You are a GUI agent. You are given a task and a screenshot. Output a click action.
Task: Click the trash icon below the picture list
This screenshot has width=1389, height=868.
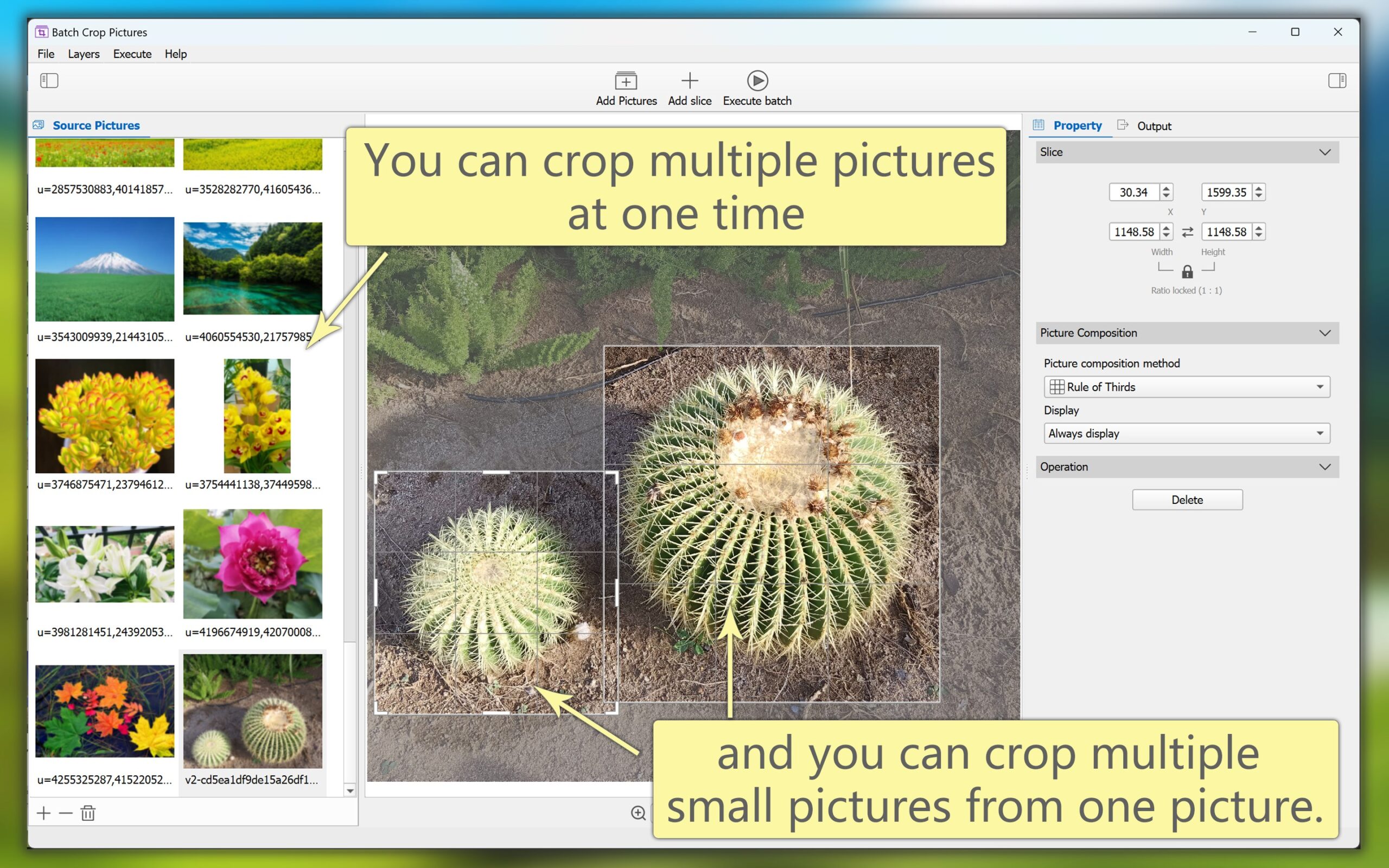coord(88,813)
